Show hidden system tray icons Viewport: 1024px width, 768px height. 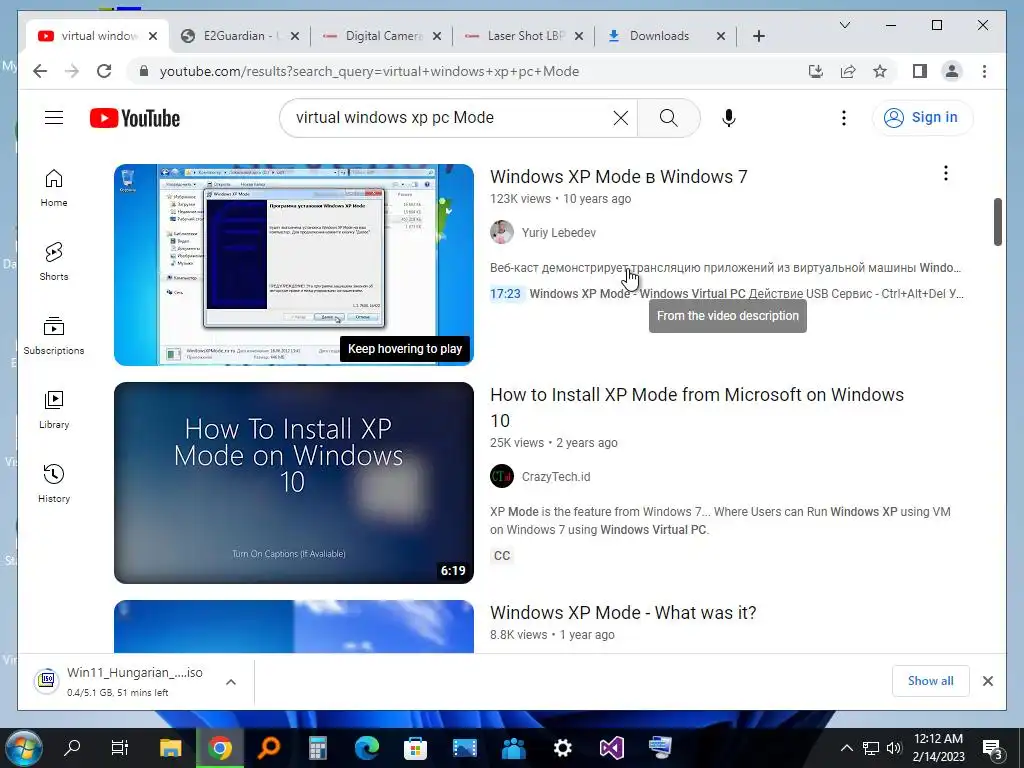point(846,748)
